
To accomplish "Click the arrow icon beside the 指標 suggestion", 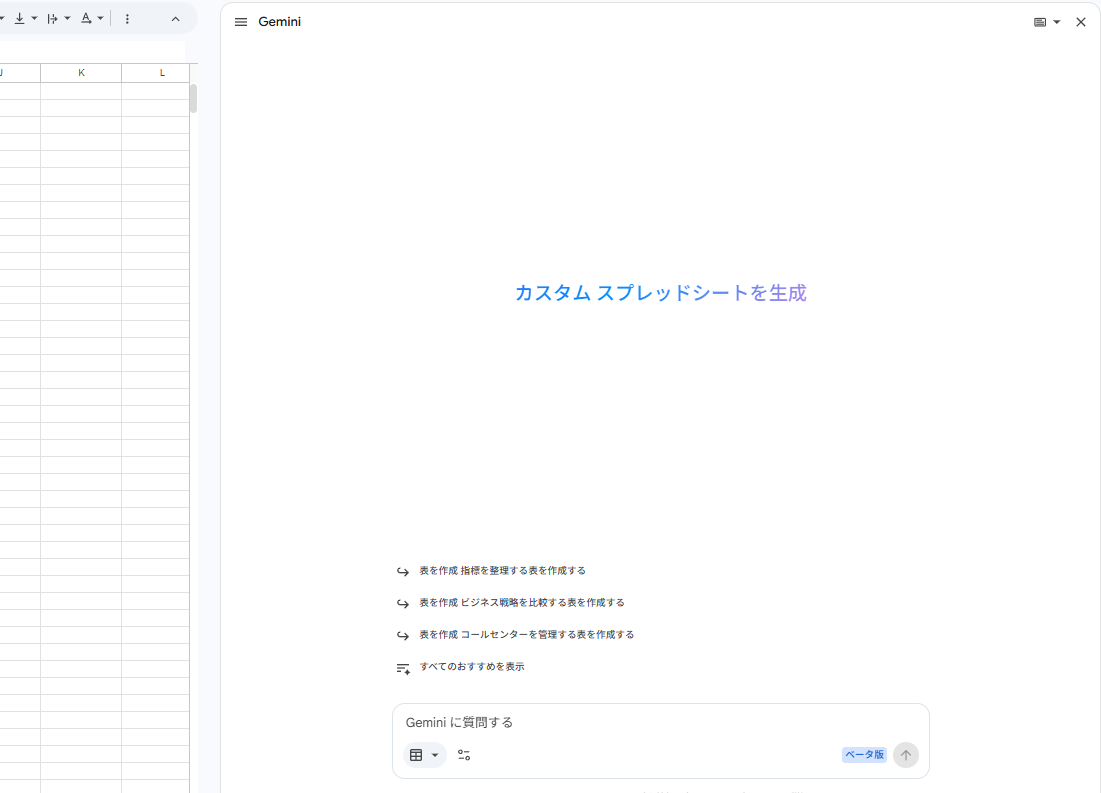I will click(x=402, y=572).
